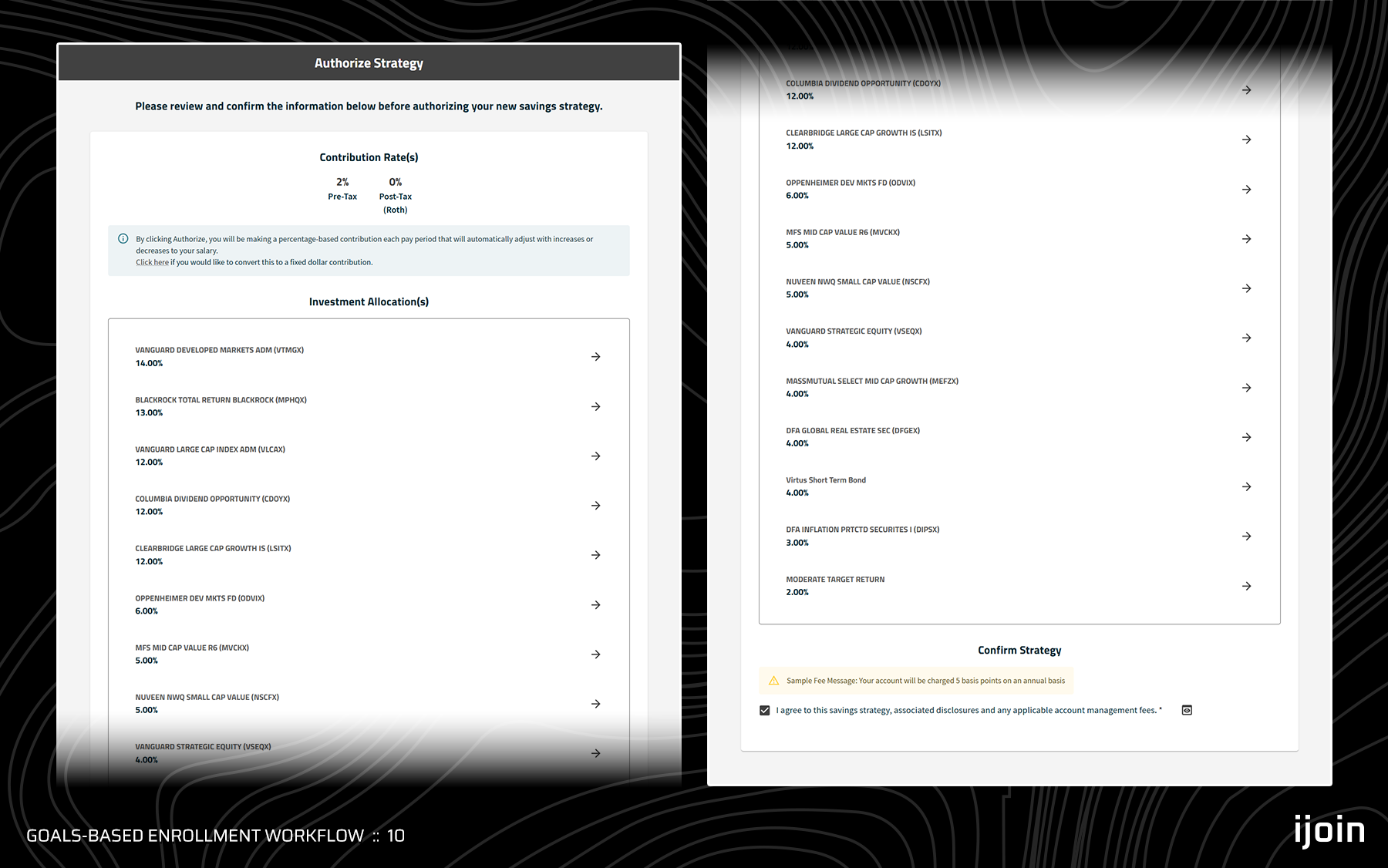Screen dimensions: 1388x868
Task: Open Columbia Dividend Opportunity arrow in Confirm Strategy panel
Action: [1246, 90]
